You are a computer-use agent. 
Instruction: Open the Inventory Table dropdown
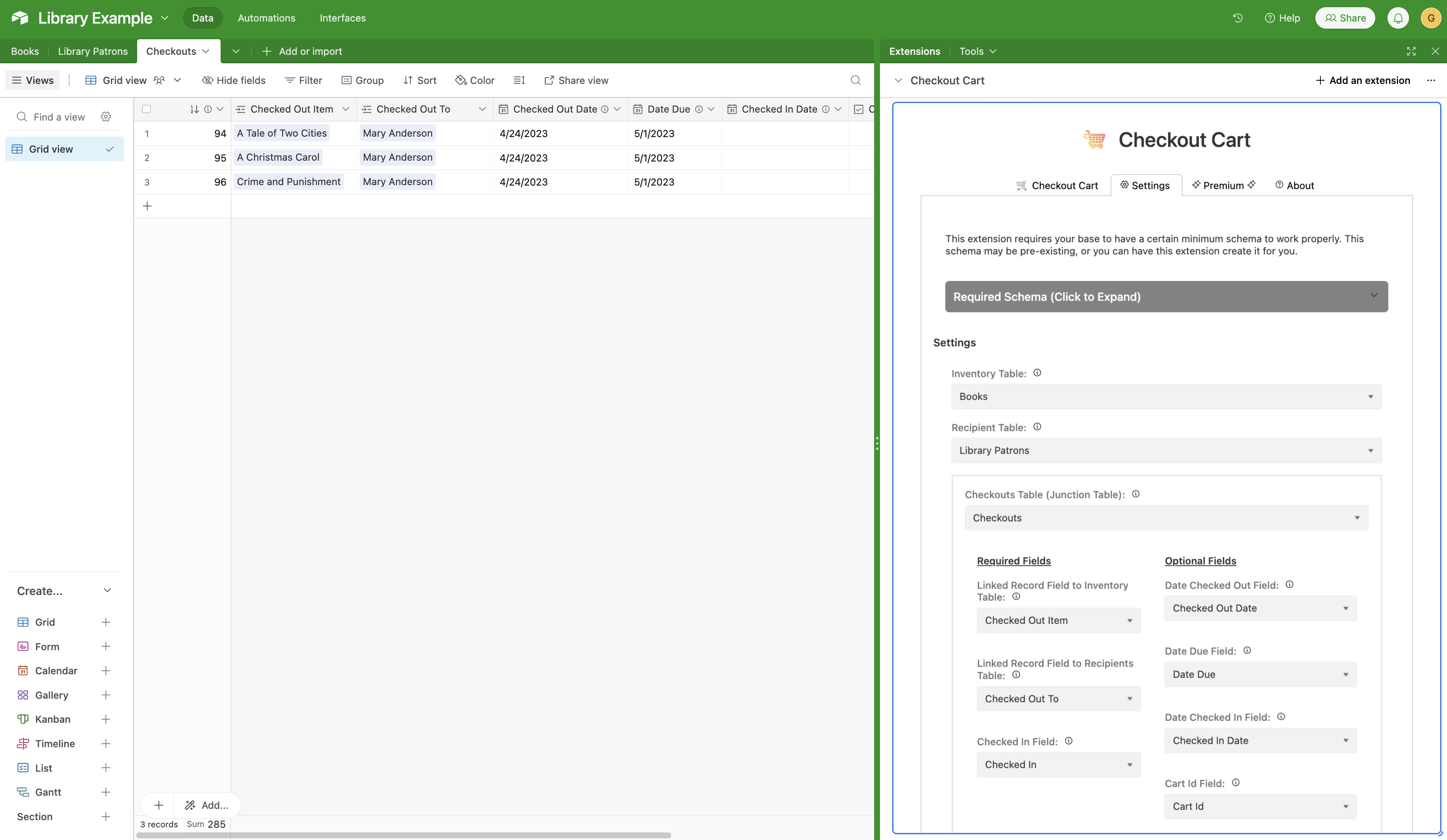click(1166, 396)
